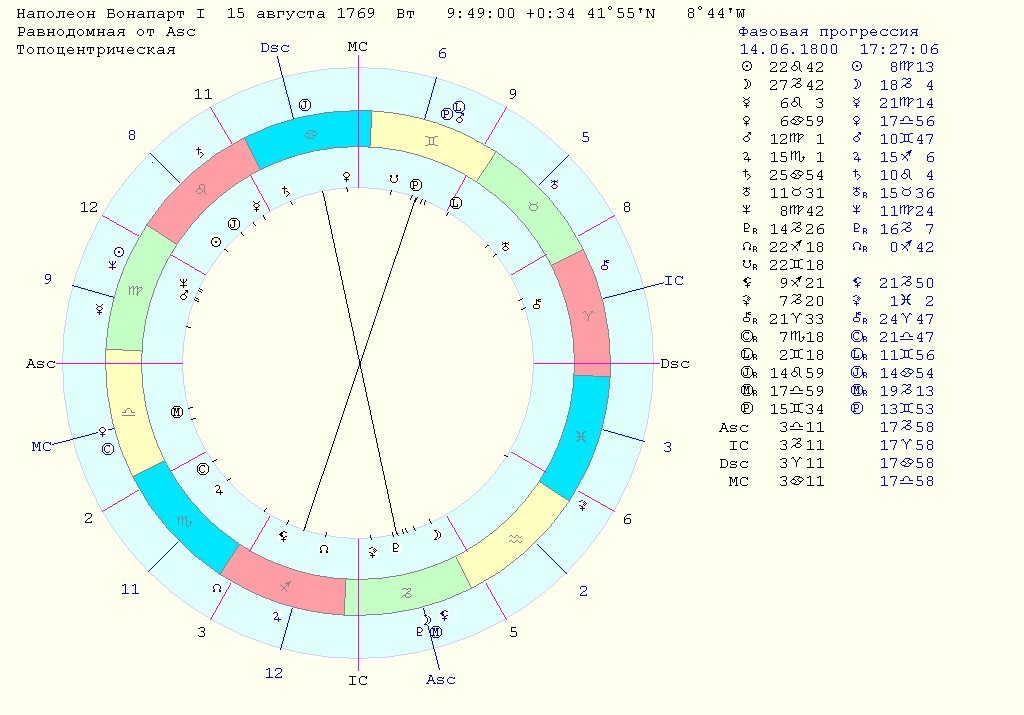Click the blue Jupiter symbol in the progression column
Screen dimensions: 1024x715
pyautogui.click(x=857, y=157)
